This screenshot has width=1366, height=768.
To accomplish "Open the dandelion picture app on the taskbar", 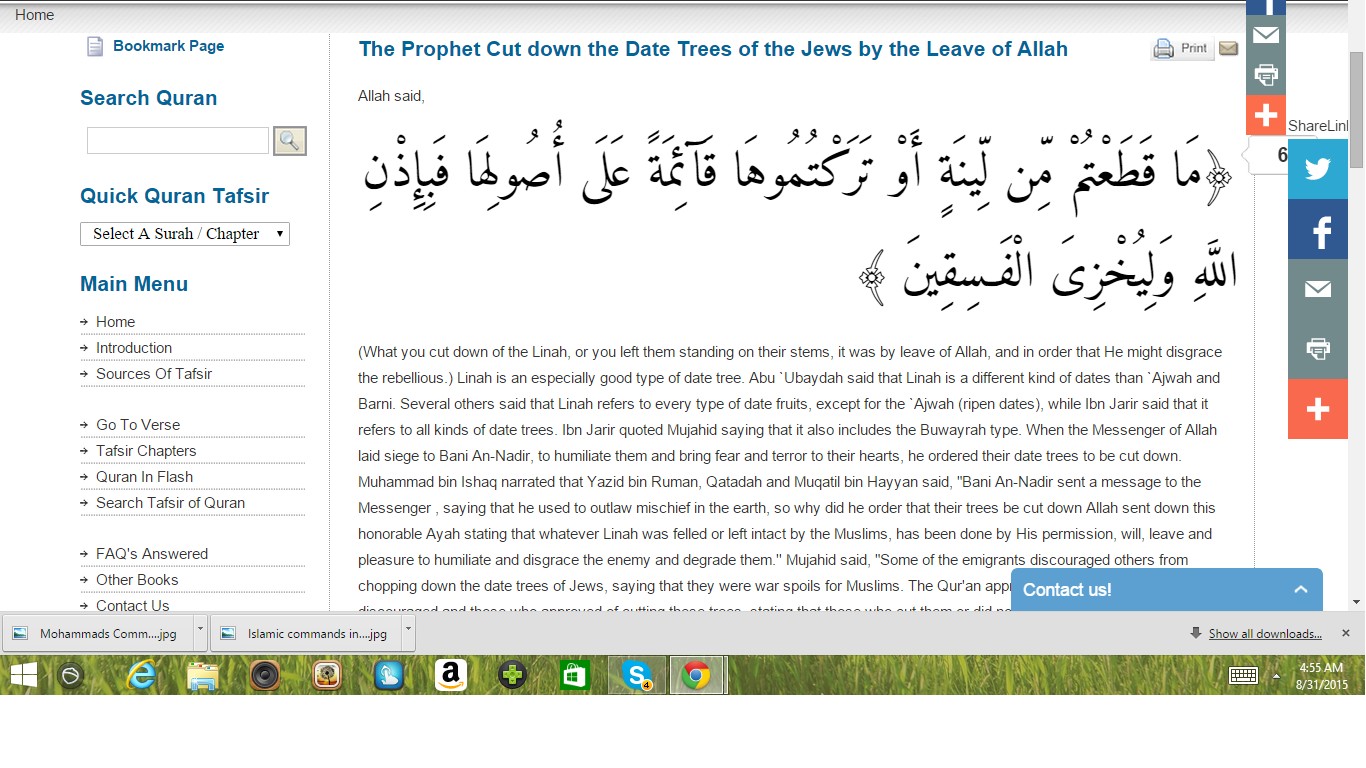I will 327,676.
